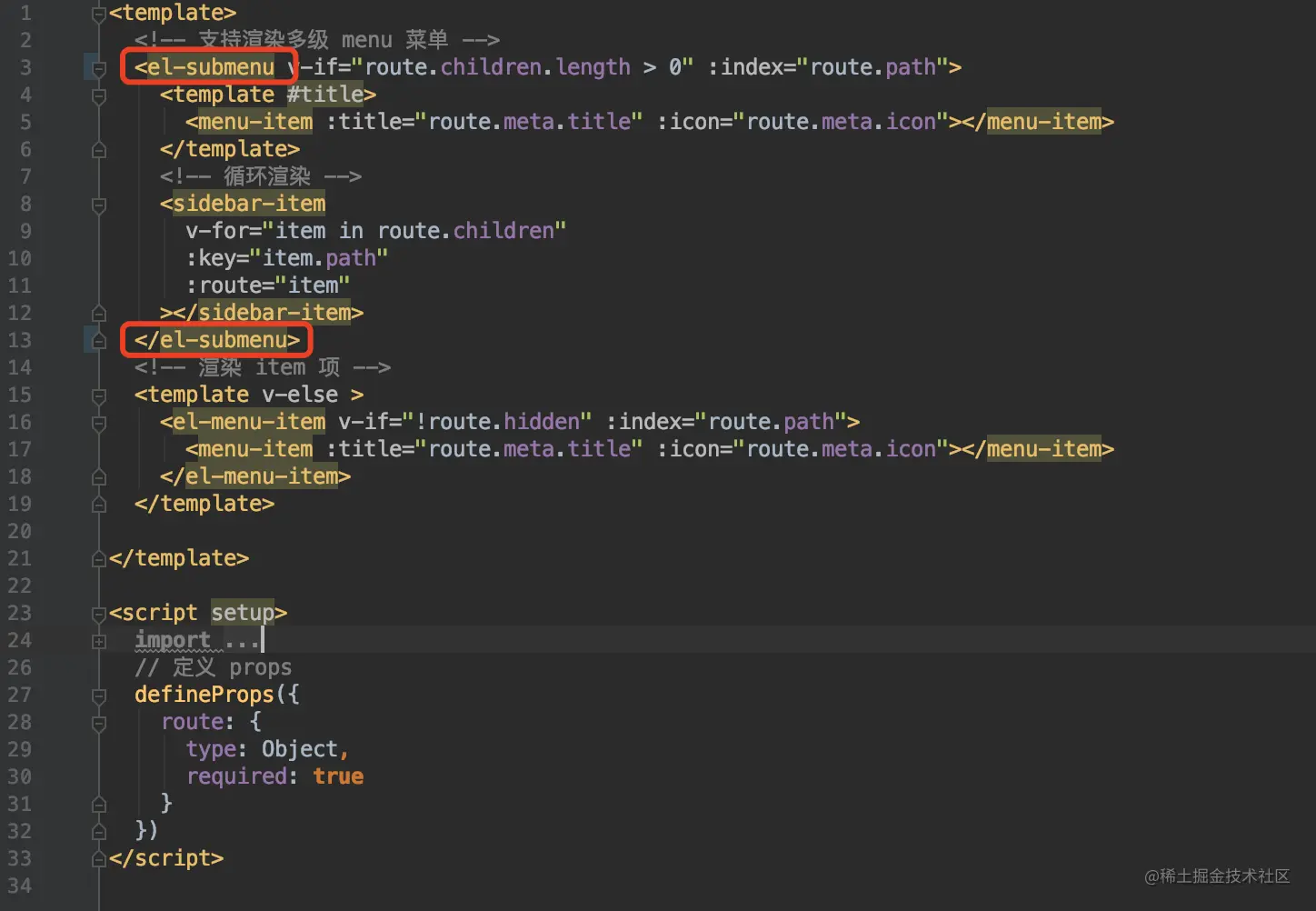1316x911 pixels.
Task: Fold the script setup block at line 23
Action: click(99, 614)
